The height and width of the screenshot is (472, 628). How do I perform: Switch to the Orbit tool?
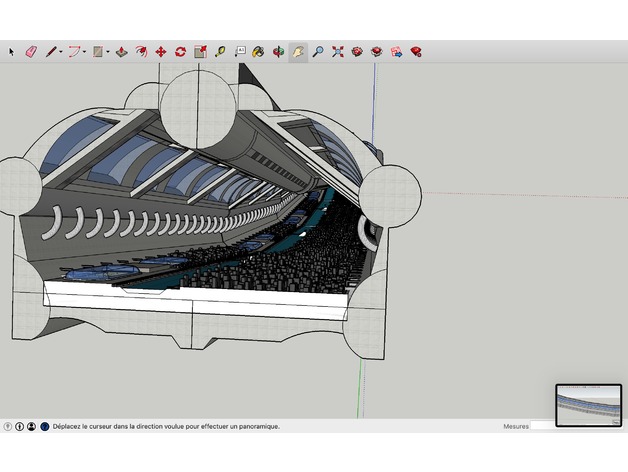click(278, 51)
